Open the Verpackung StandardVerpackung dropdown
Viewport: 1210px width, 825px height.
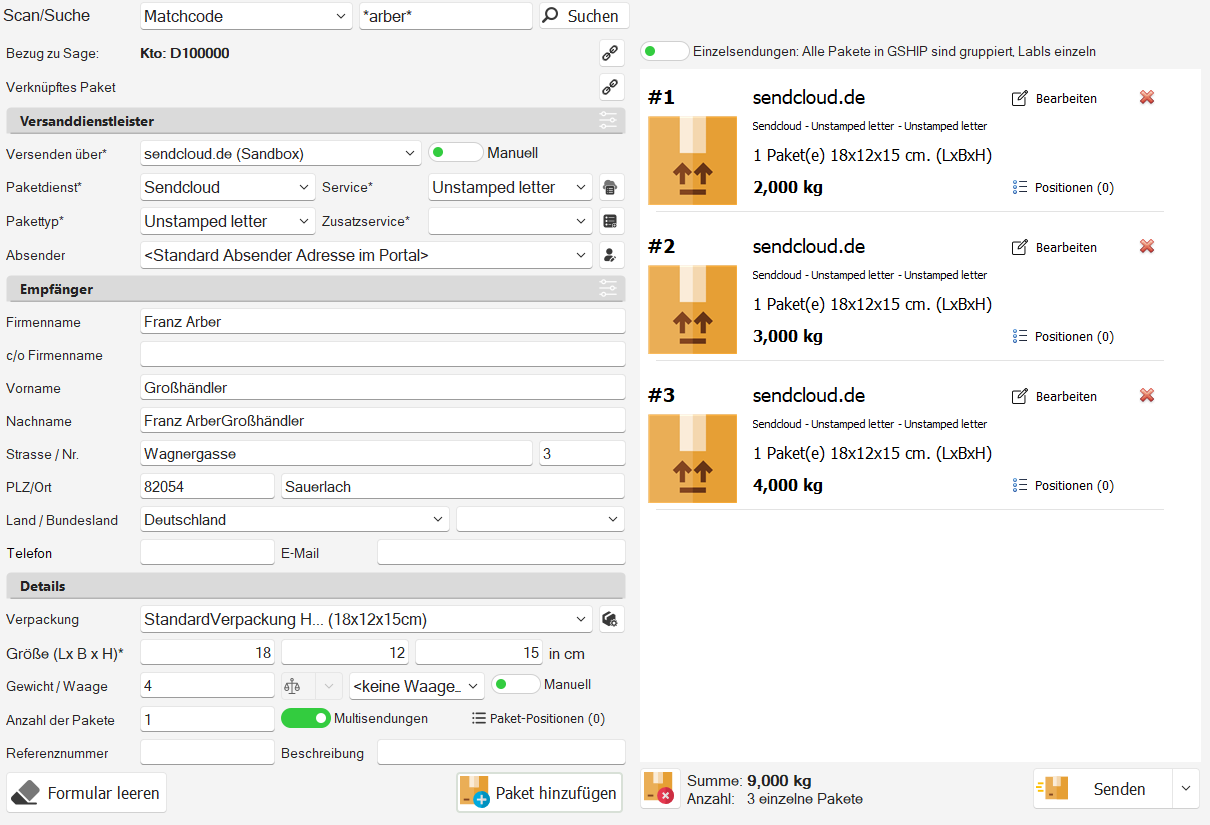366,619
